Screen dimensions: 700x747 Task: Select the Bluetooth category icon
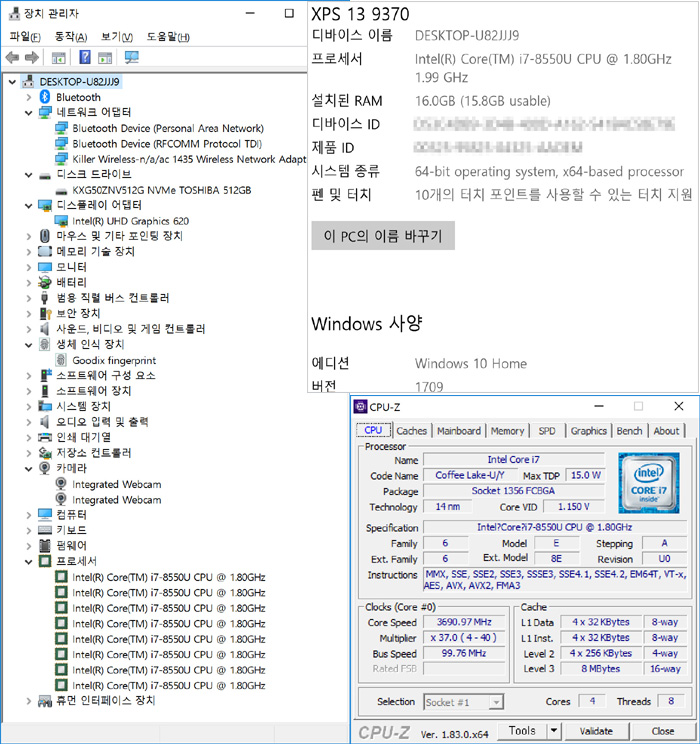[45, 97]
